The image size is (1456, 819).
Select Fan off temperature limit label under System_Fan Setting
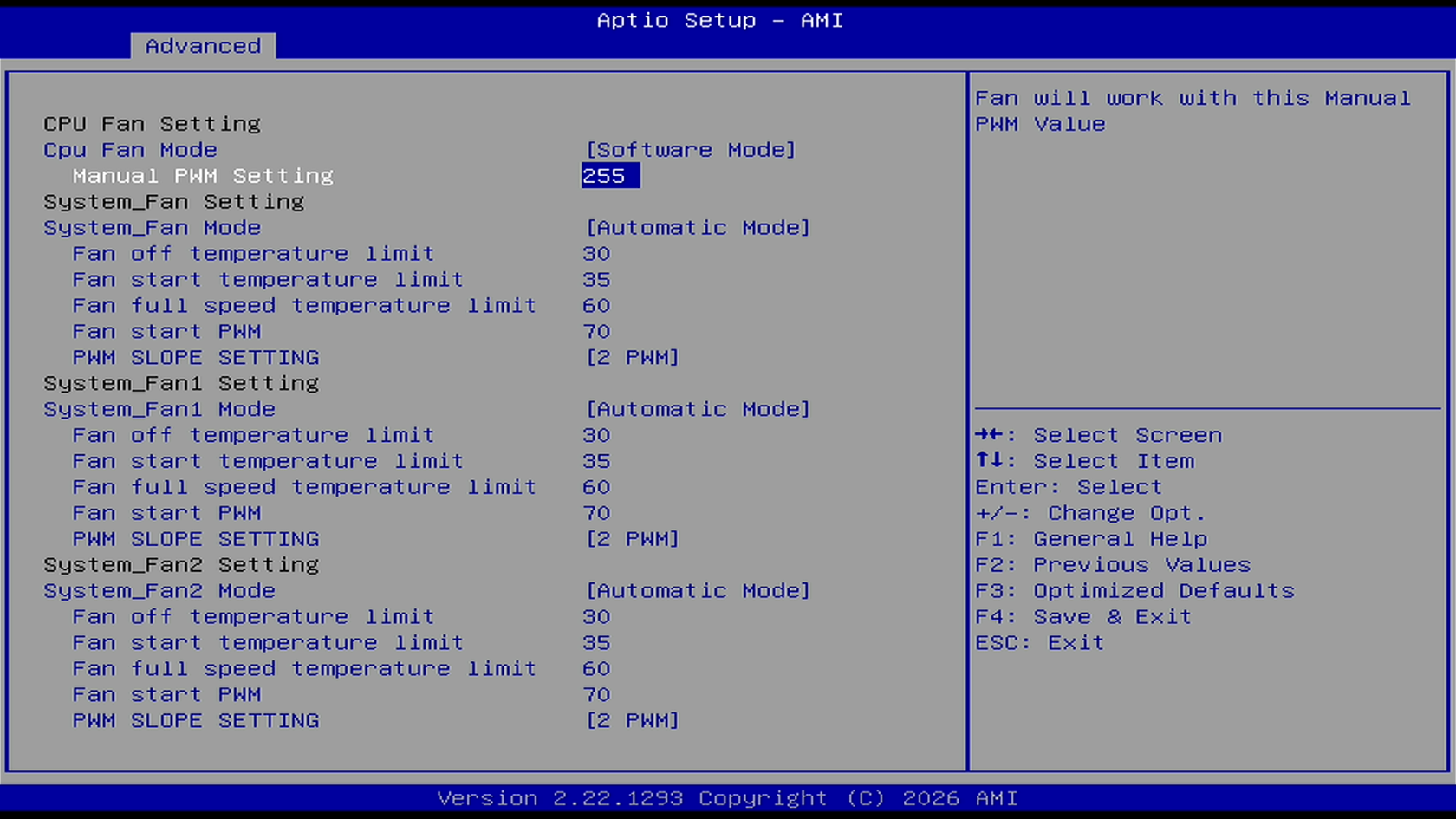pos(253,254)
